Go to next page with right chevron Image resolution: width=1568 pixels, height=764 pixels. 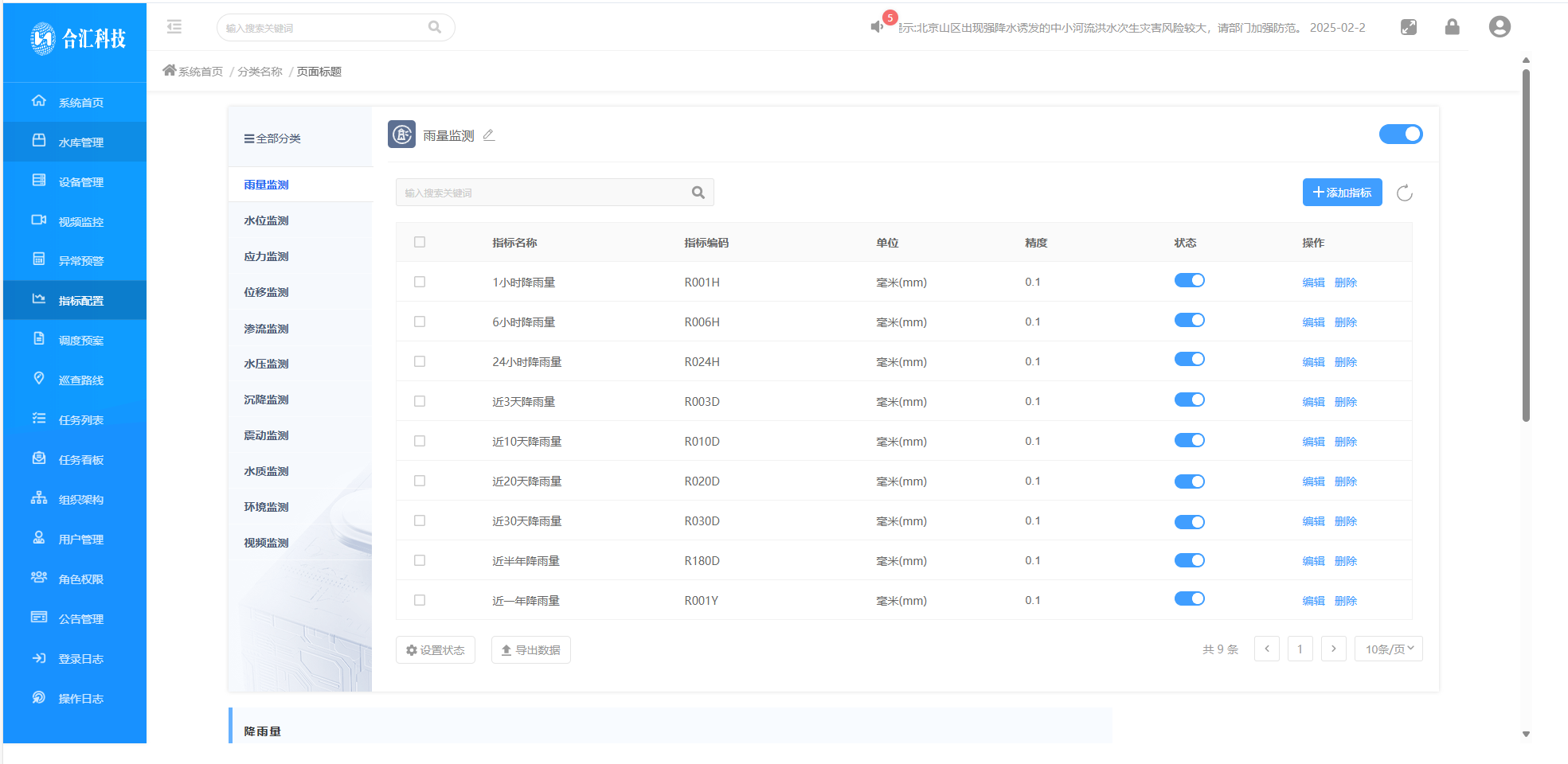pos(1333,649)
